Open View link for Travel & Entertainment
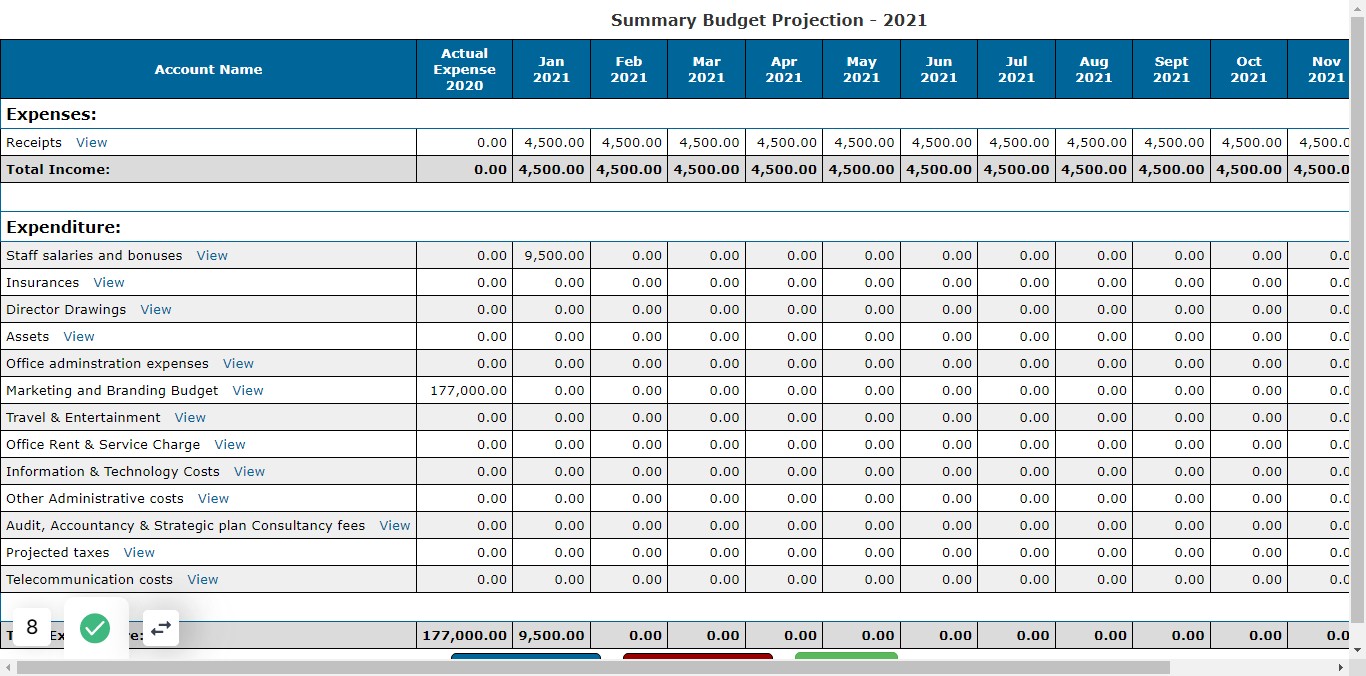This screenshot has width=1366, height=676. pyautogui.click(x=190, y=418)
